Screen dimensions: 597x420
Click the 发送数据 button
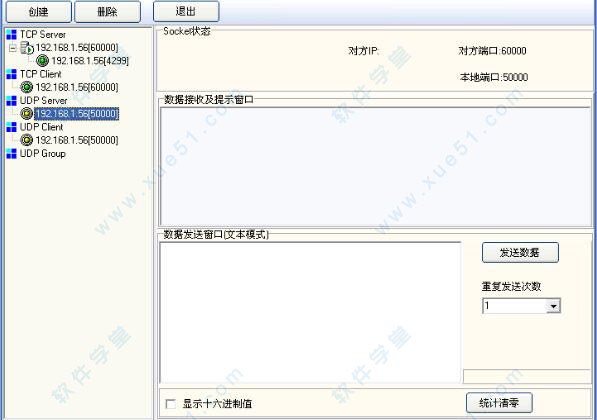click(x=520, y=252)
